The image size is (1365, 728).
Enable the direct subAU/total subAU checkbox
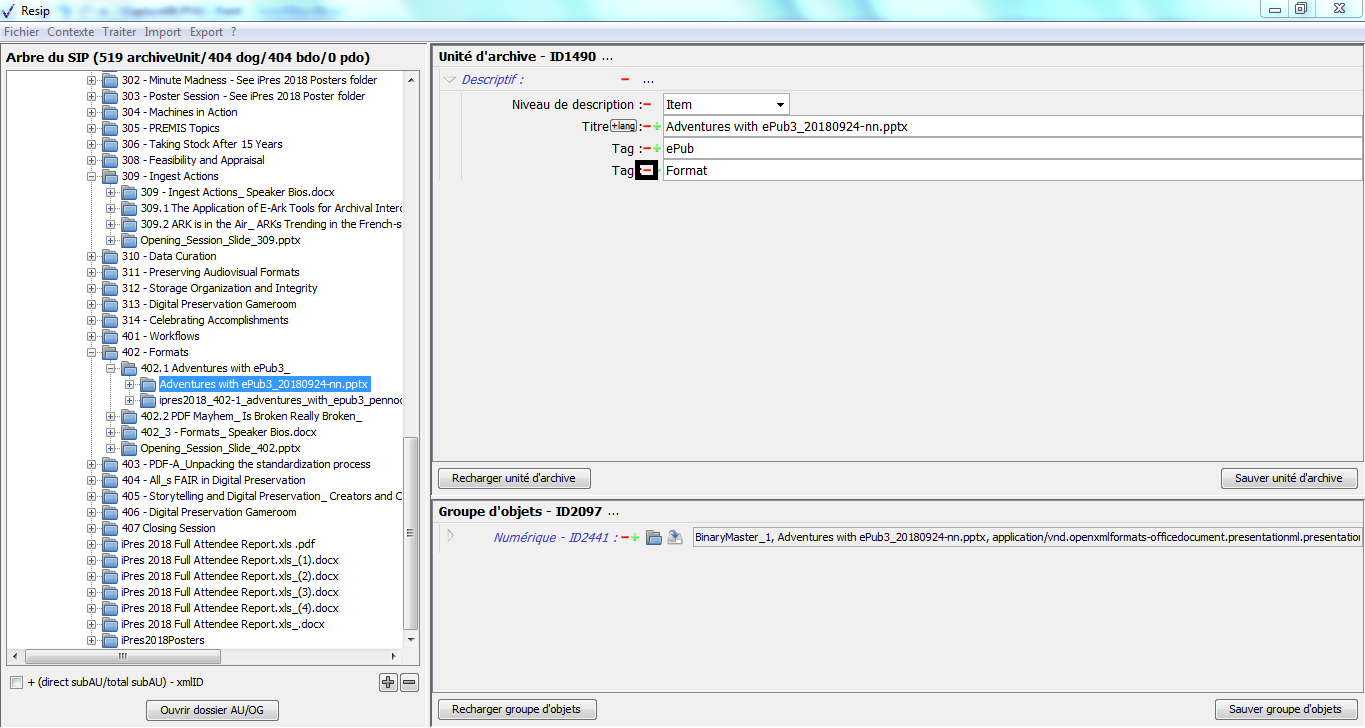16,683
